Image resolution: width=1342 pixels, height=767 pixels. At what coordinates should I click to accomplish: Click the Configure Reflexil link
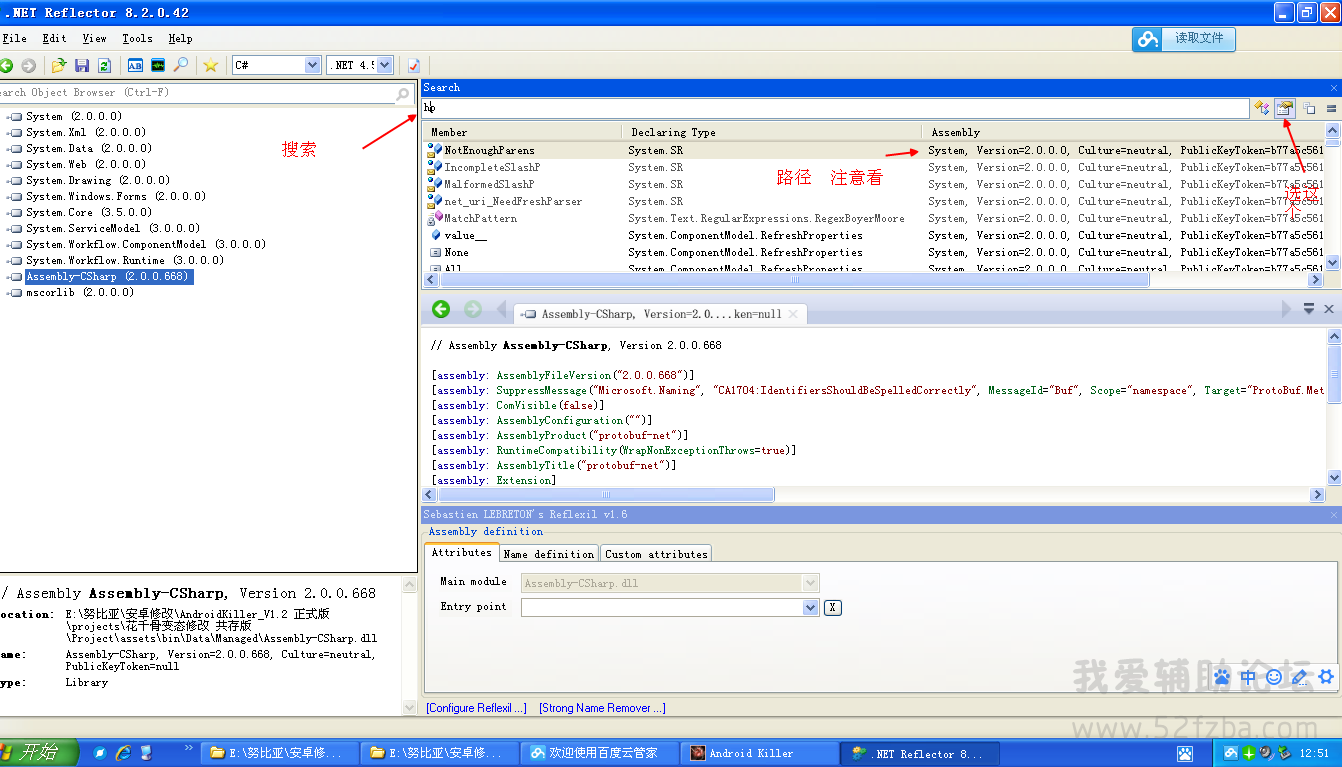[x=476, y=708]
